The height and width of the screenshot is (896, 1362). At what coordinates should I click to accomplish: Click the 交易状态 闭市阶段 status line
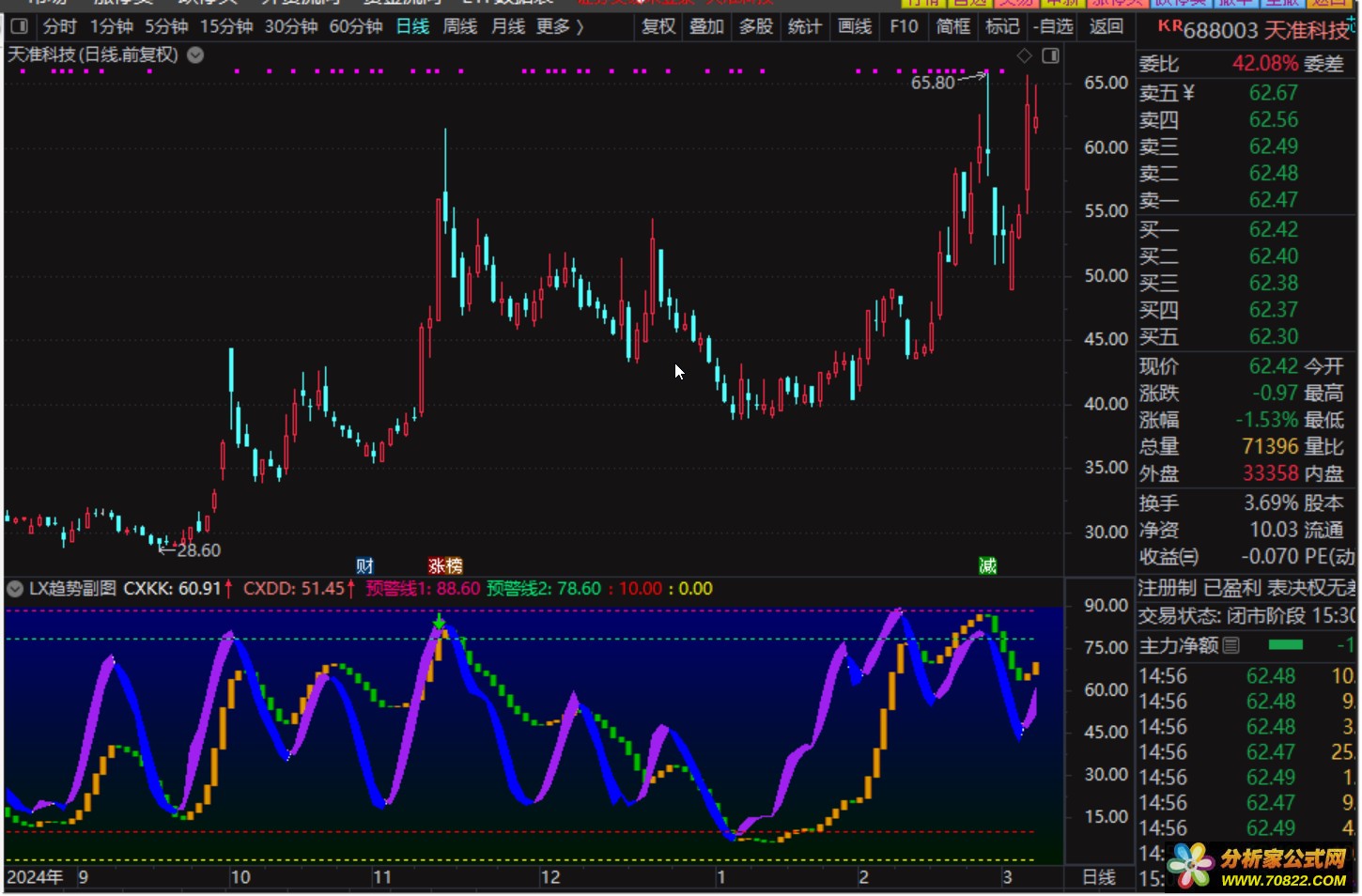pos(1247,615)
